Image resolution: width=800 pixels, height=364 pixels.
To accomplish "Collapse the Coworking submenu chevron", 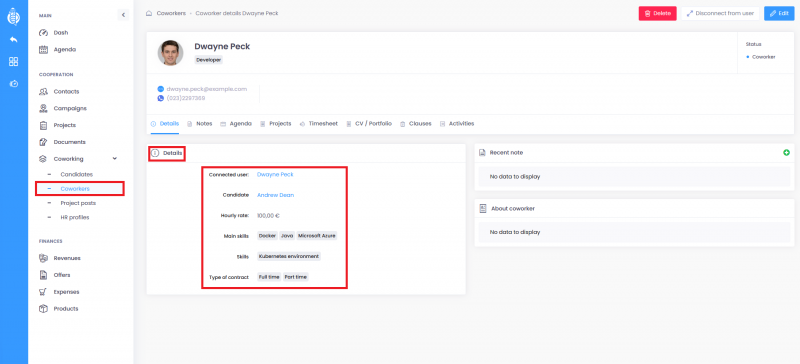I will [115, 159].
